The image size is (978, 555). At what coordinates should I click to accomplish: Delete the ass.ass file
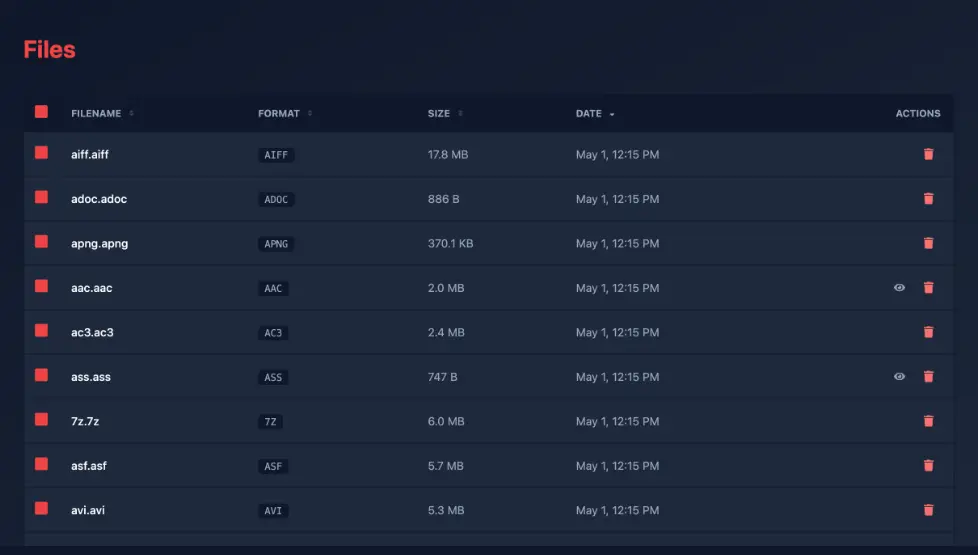(928, 377)
